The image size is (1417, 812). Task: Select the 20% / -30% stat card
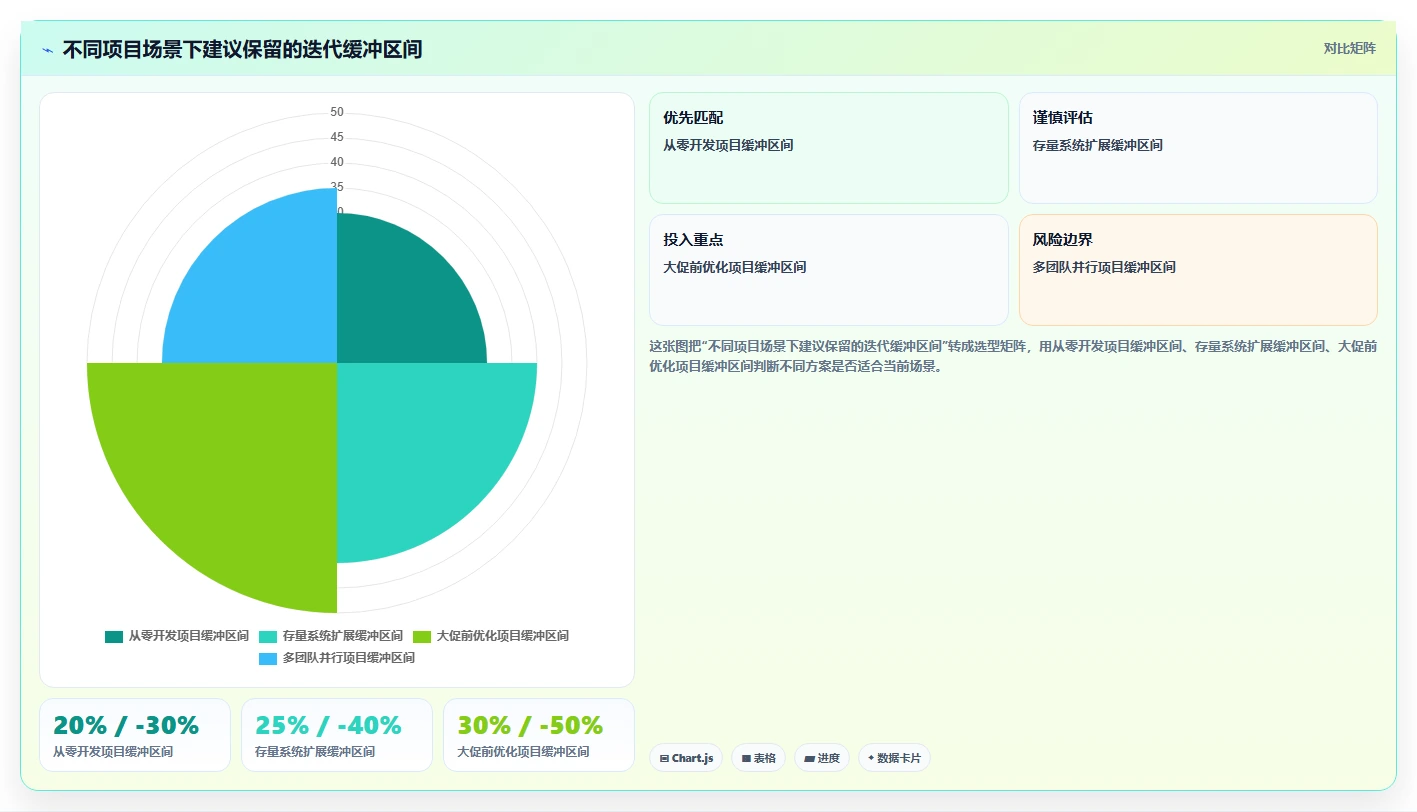pos(135,735)
